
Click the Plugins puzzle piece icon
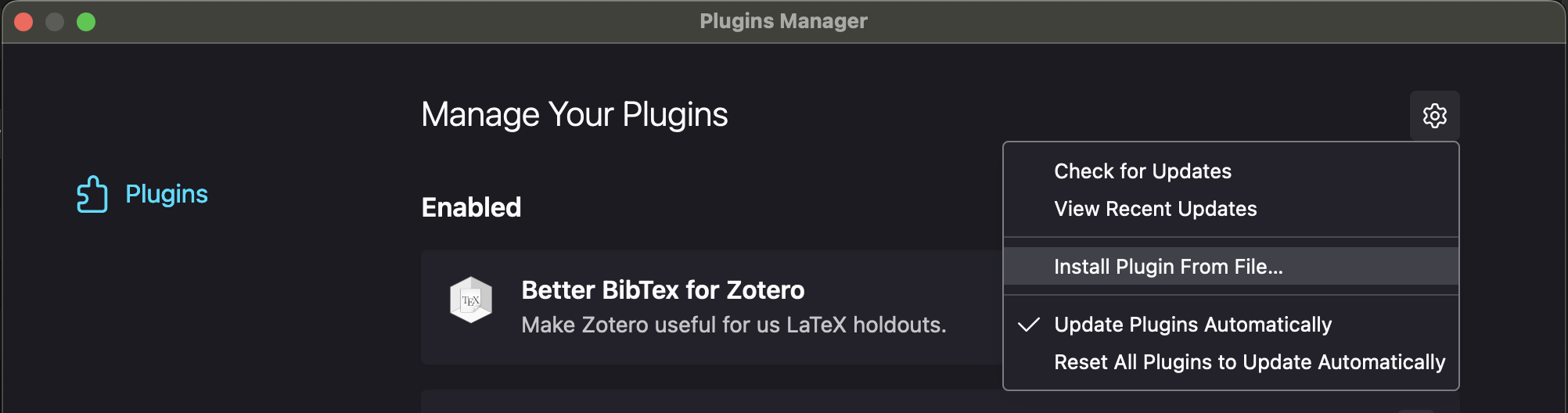(92, 194)
